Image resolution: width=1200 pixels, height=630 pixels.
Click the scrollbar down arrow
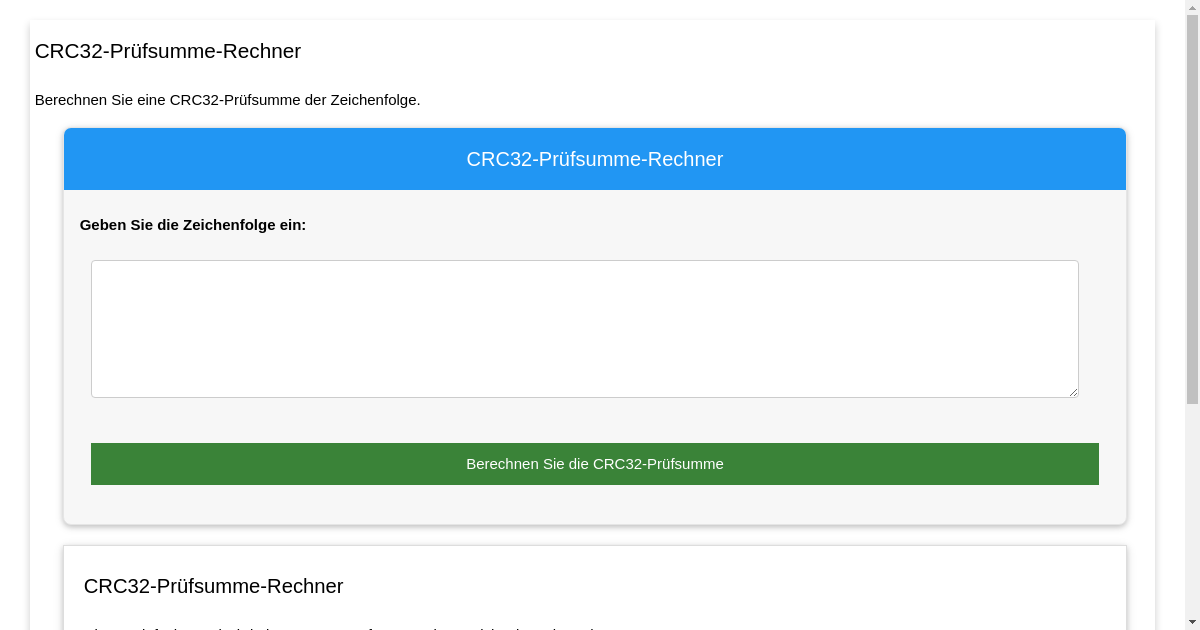pyautogui.click(x=1191, y=621)
